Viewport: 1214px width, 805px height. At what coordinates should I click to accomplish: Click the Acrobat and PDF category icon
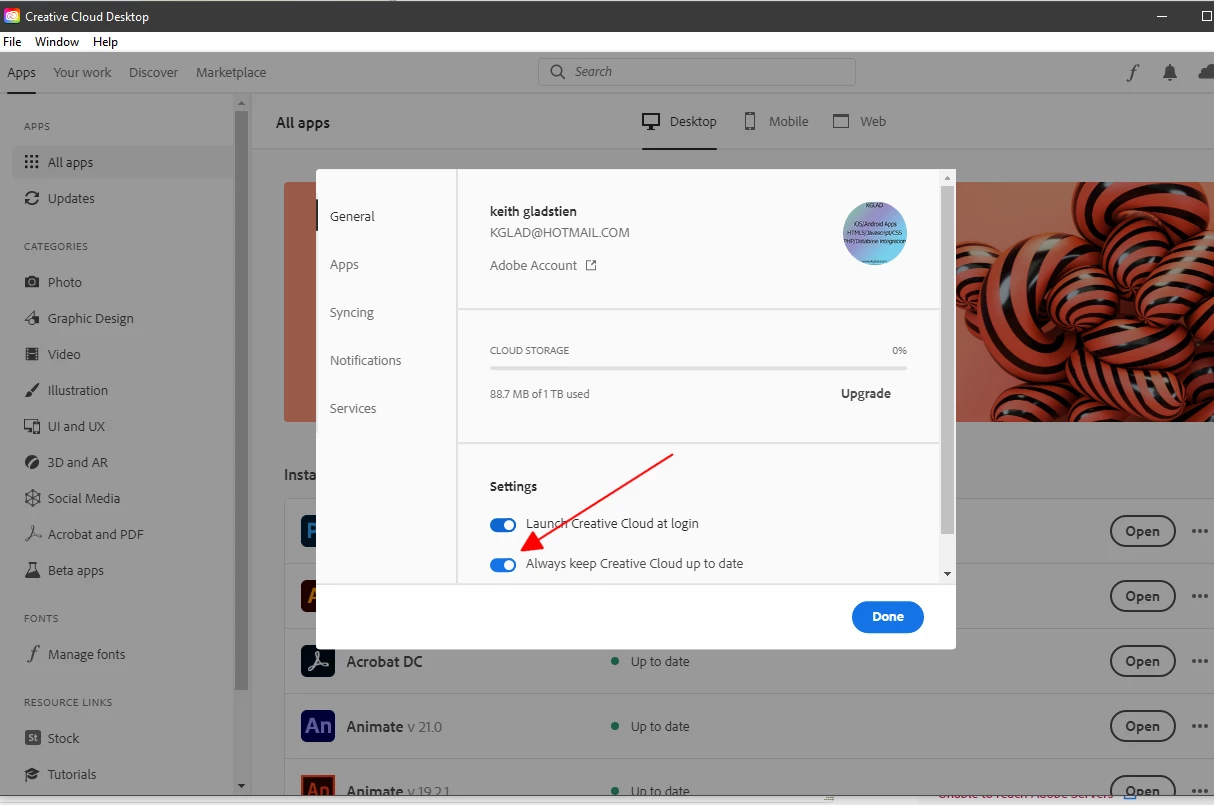[32, 534]
